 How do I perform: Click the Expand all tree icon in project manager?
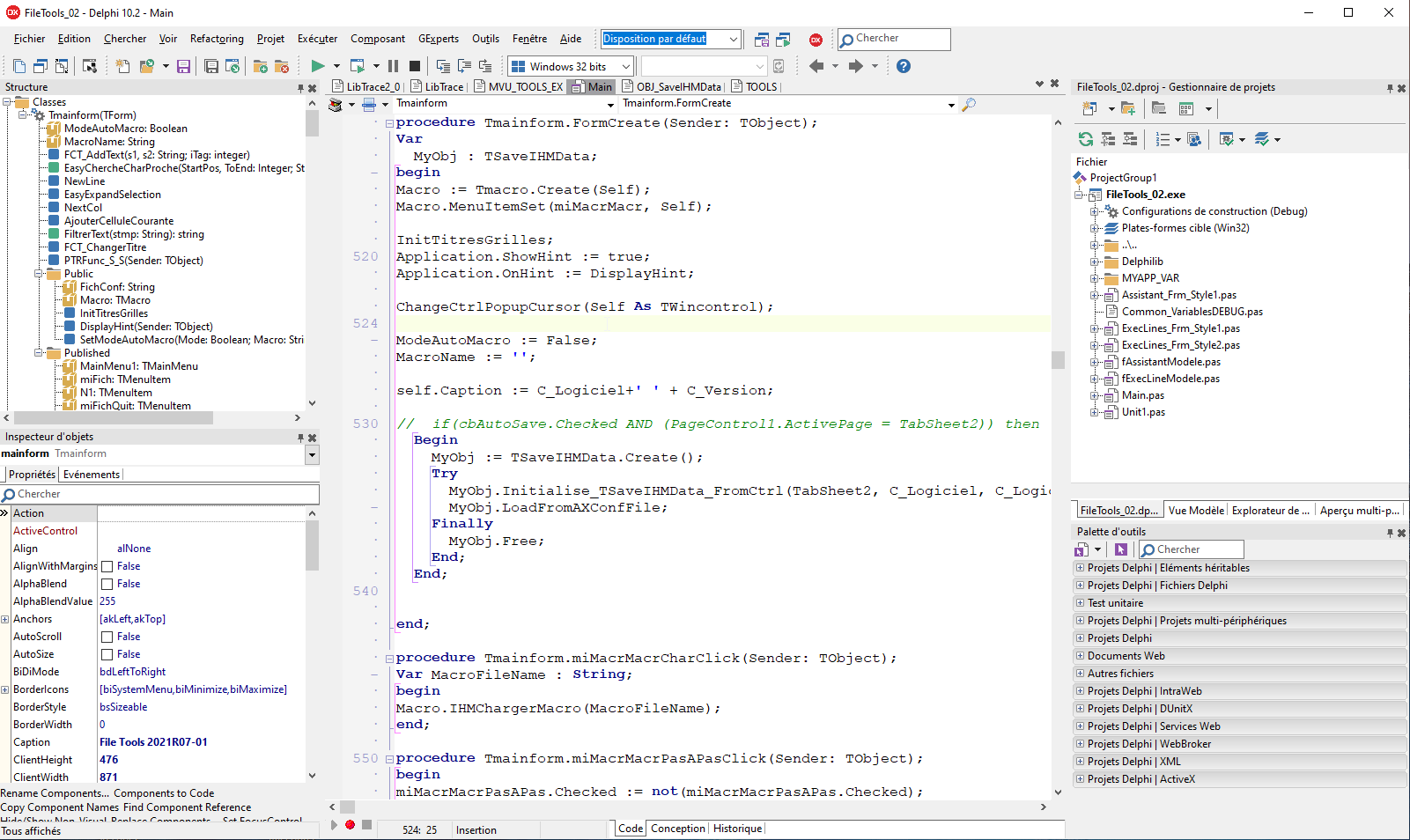1108,139
